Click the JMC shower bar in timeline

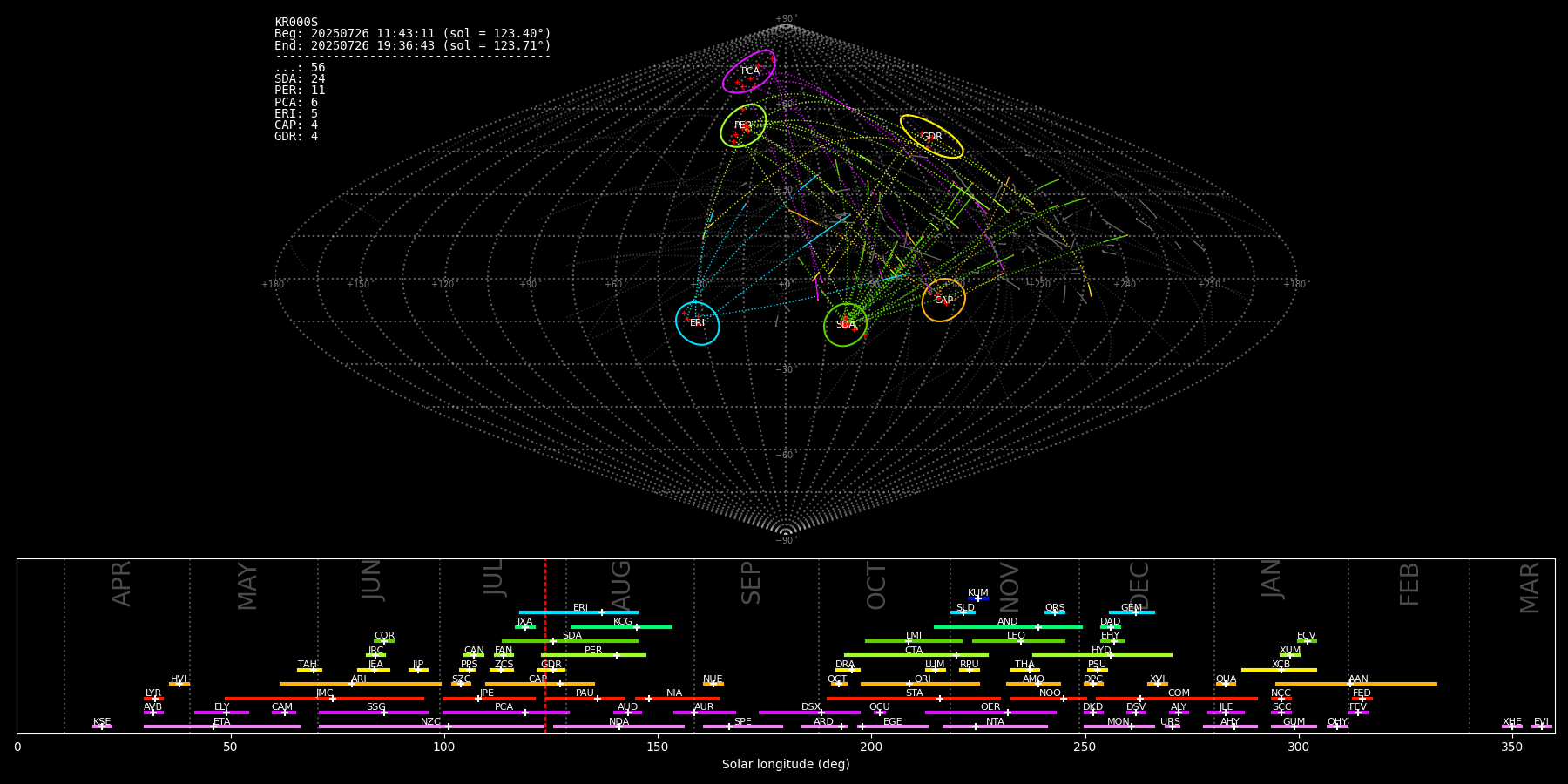325,699
